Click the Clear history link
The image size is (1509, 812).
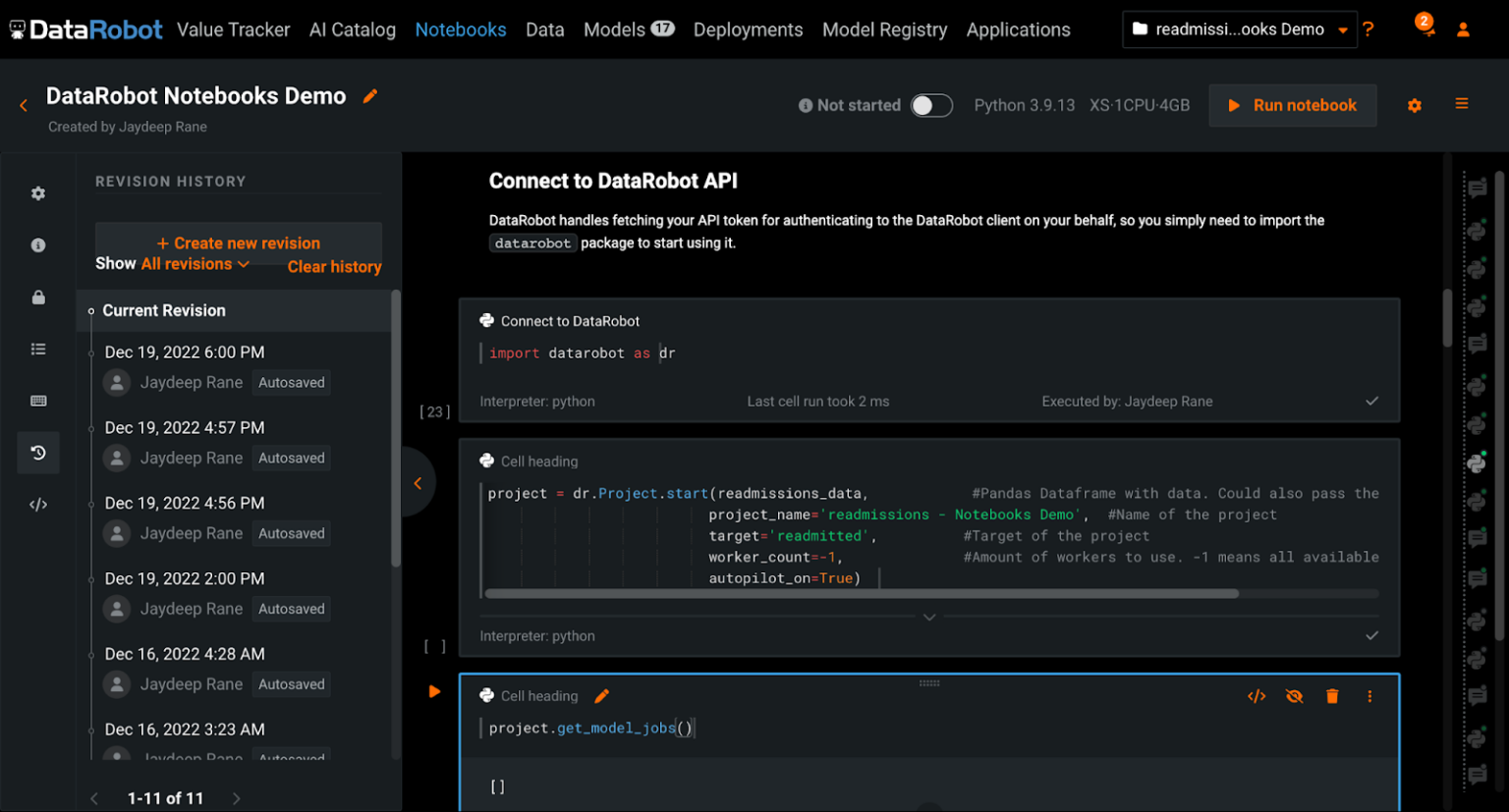click(x=334, y=266)
